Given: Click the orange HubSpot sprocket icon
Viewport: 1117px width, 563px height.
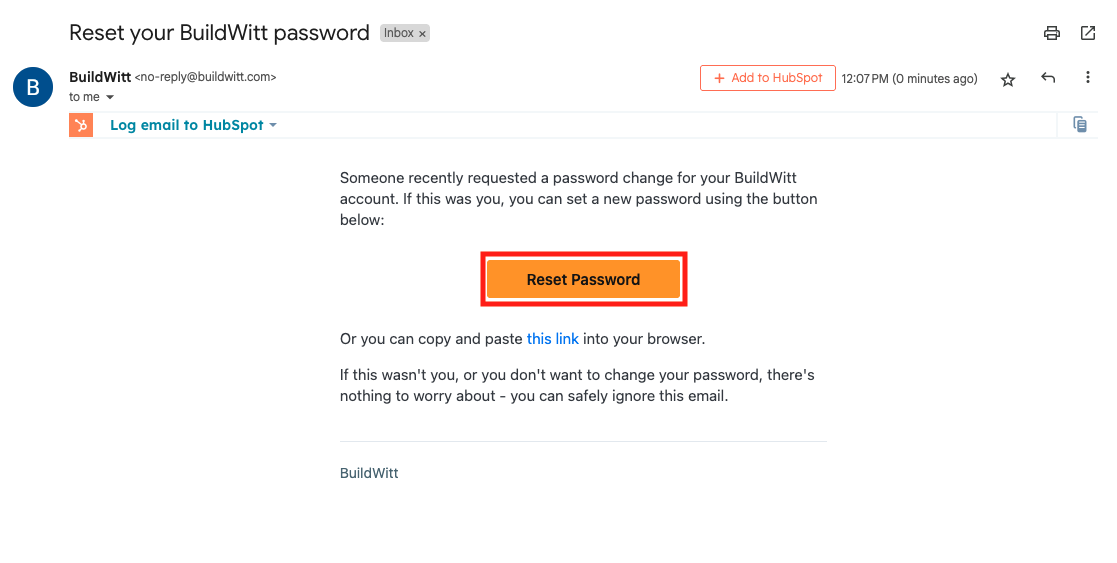Looking at the screenshot, I should pyautogui.click(x=81, y=125).
